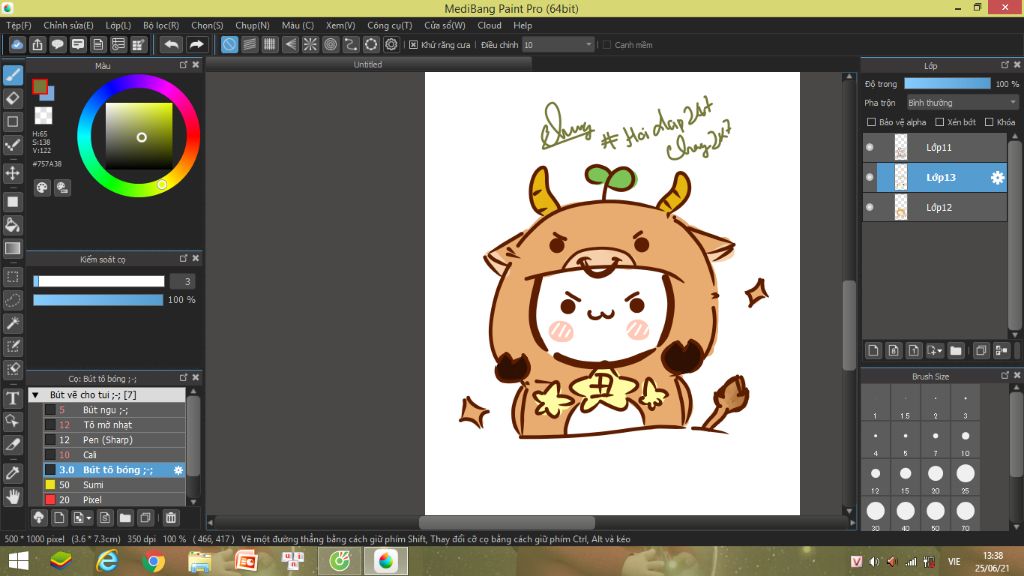Enable Xén bớt checkbox
Image resolution: width=1024 pixels, height=576 pixels.
pyautogui.click(x=939, y=122)
